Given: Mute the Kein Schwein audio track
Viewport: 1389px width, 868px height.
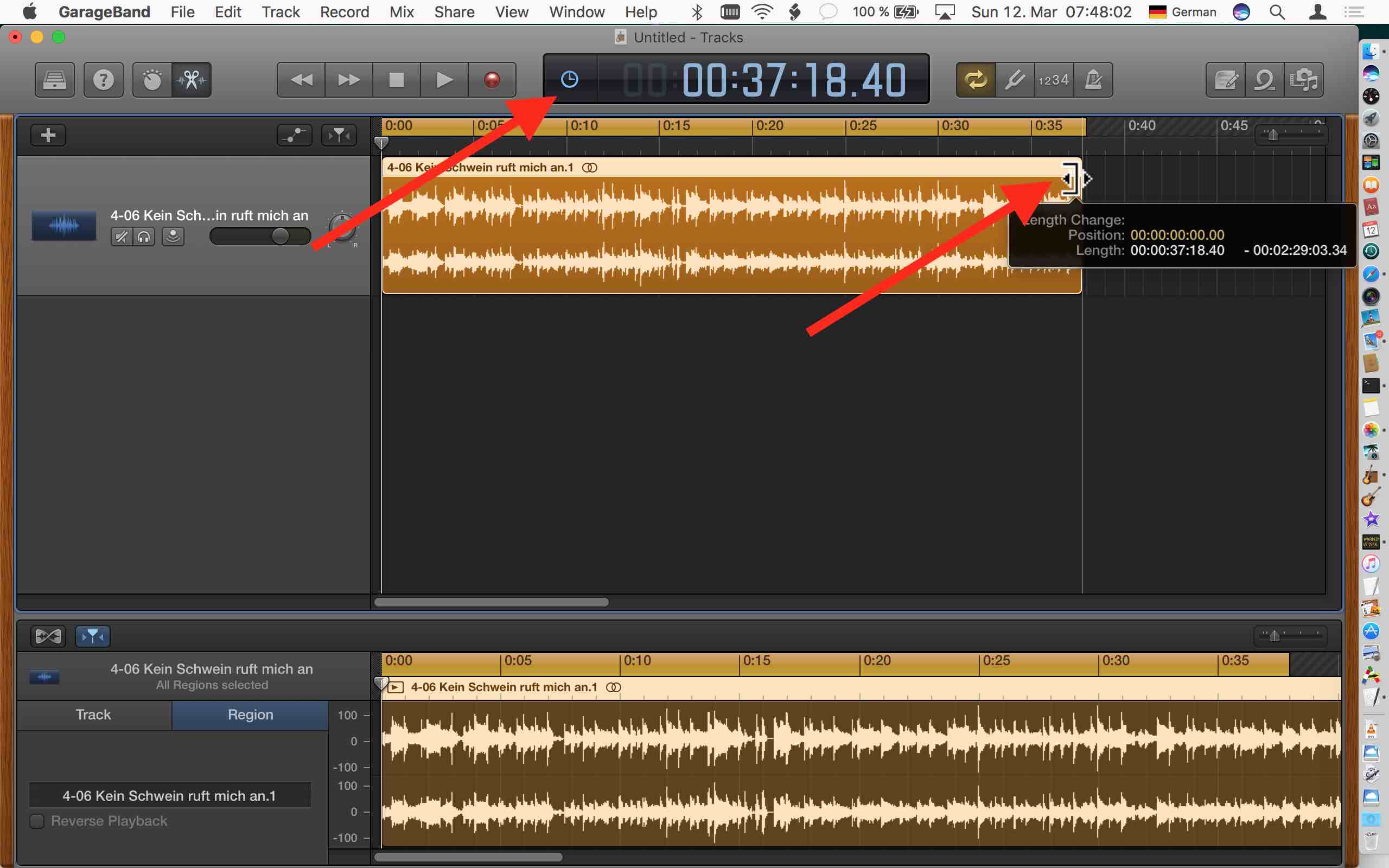Looking at the screenshot, I should (121, 237).
